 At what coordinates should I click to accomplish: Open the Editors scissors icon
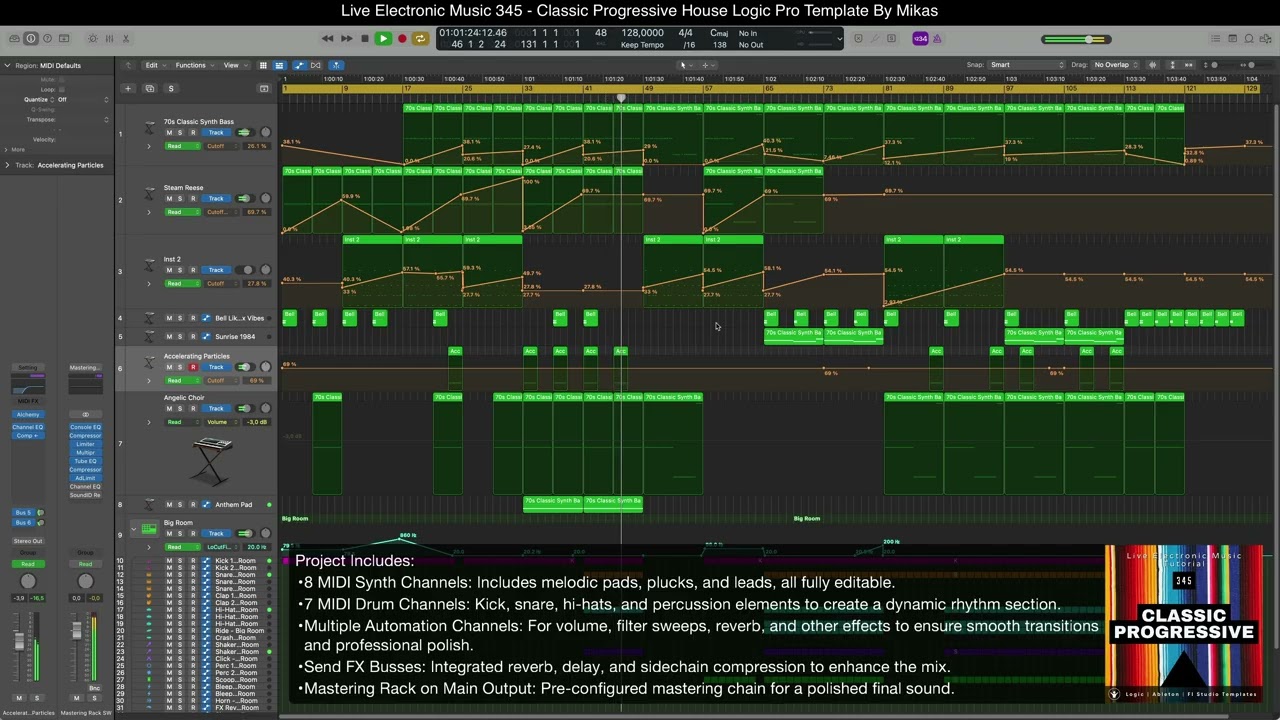pyautogui.click(x=125, y=39)
